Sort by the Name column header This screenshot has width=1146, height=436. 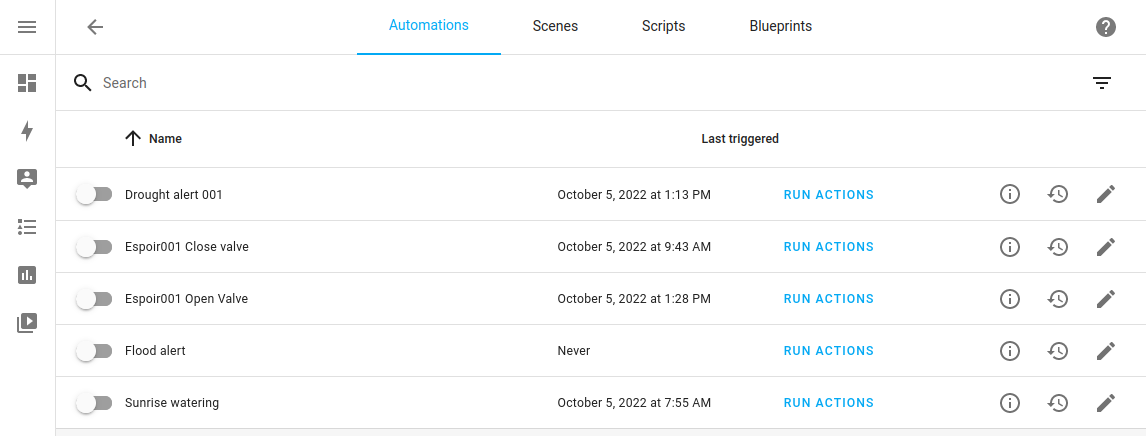point(165,139)
